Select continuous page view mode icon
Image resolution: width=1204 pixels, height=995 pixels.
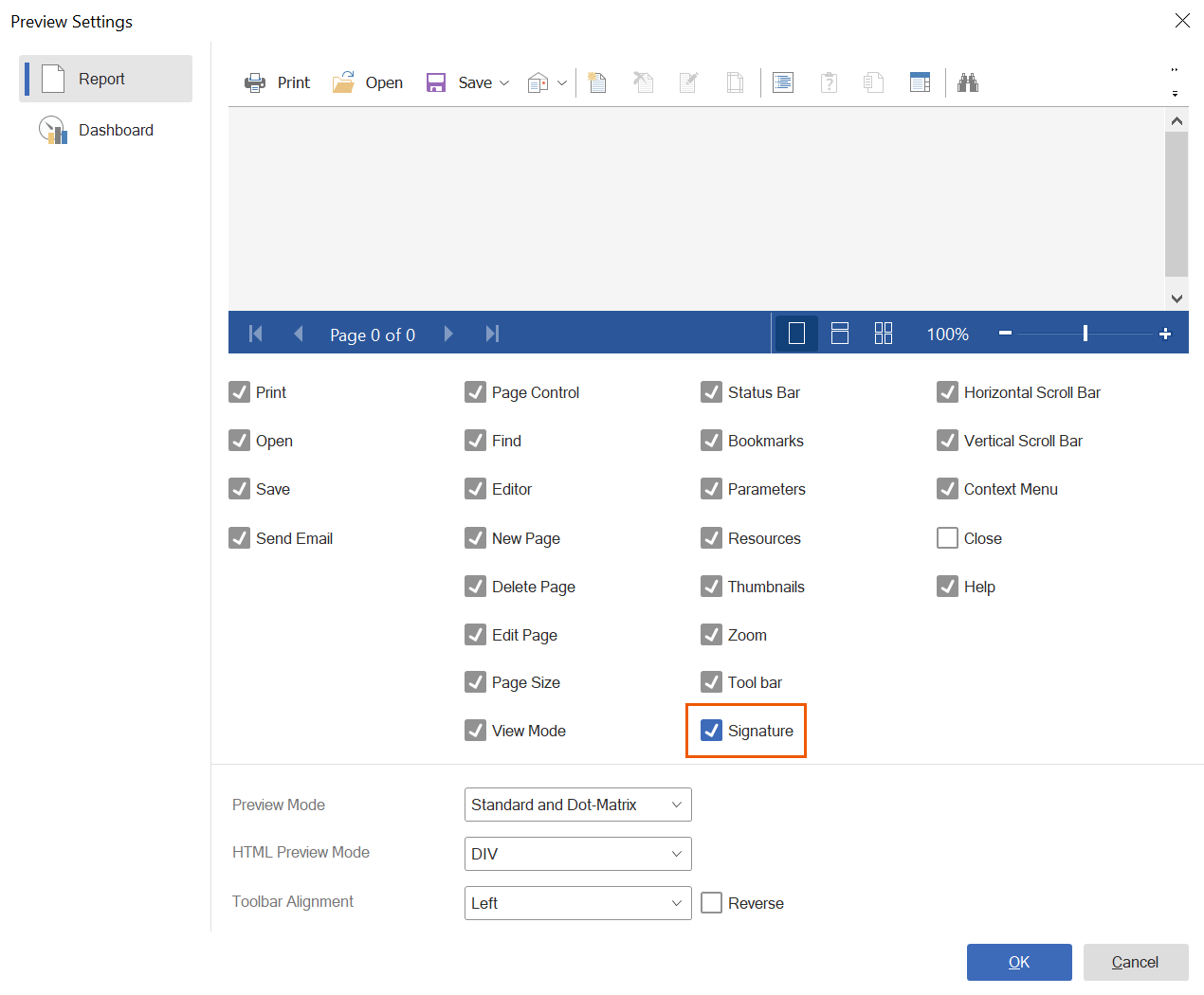840,334
